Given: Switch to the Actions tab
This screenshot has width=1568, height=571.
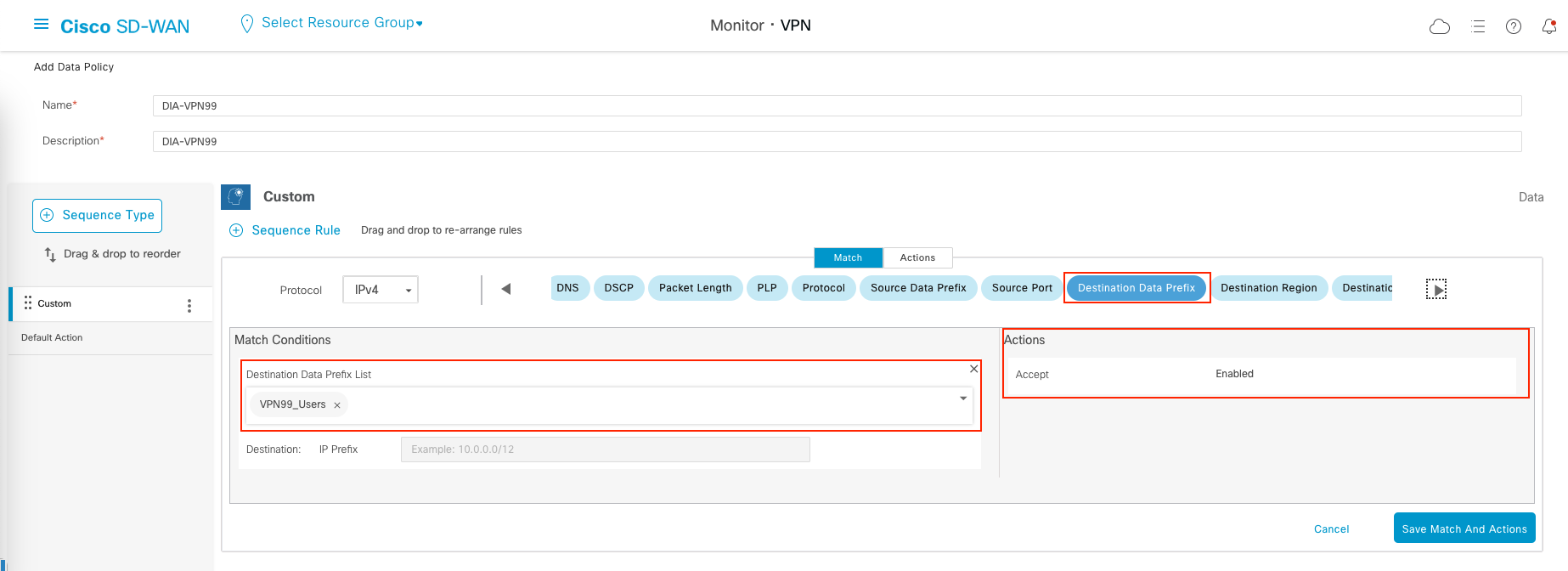Looking at the screenshot, I should (x=917, y=257).
